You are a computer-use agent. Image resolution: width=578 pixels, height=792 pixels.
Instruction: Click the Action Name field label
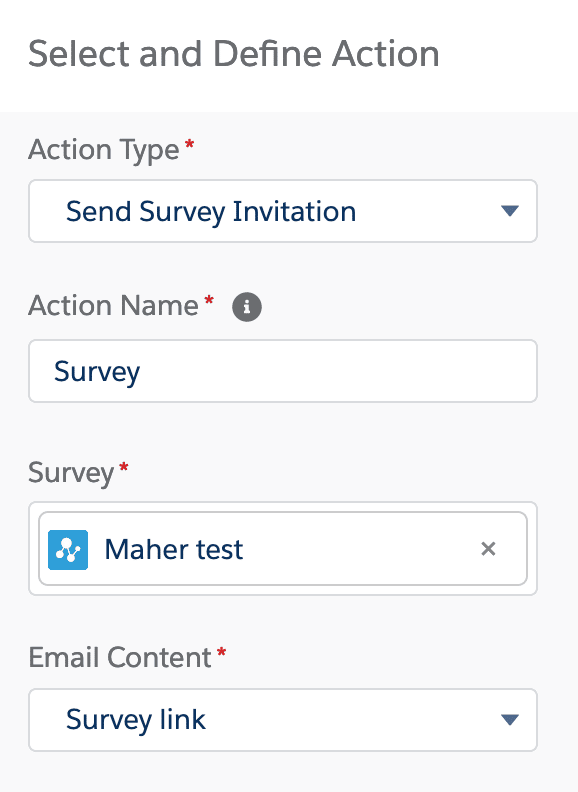114,306
